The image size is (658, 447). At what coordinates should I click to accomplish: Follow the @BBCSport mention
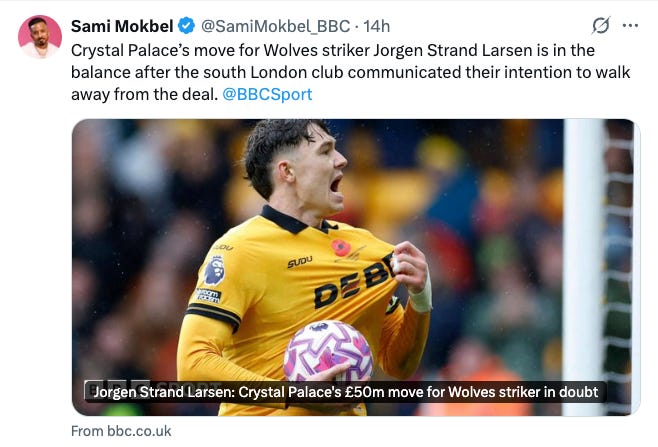[267, 94]
